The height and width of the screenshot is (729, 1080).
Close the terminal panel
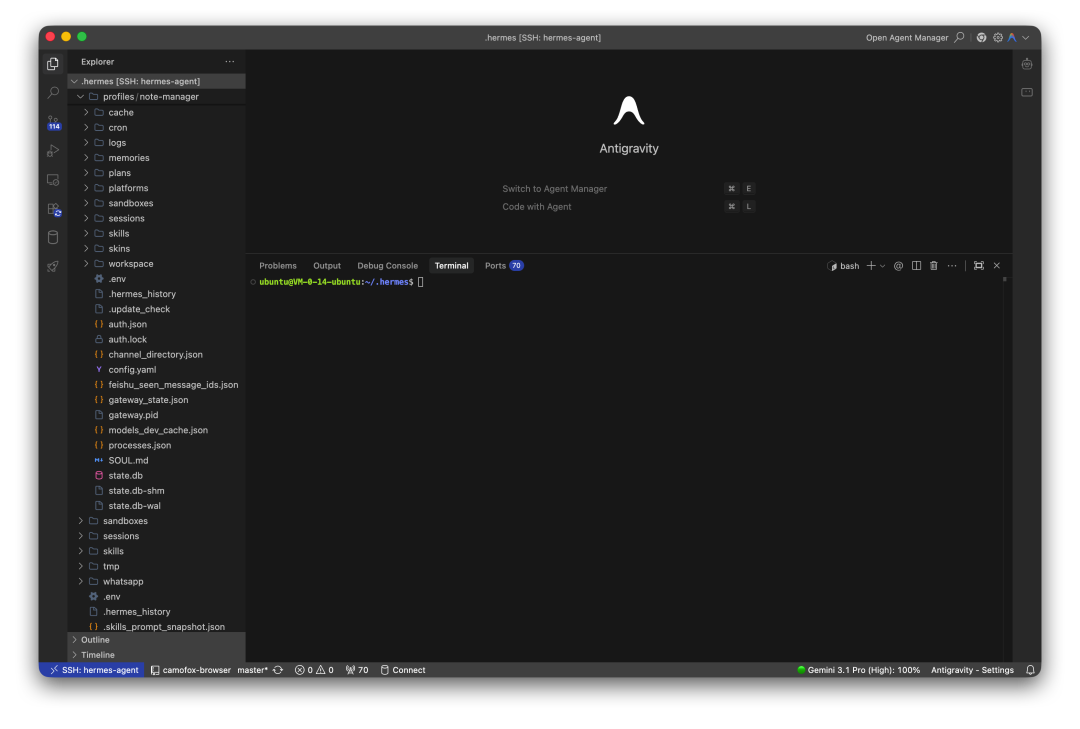pyautogui.click(x=997, y=265)
